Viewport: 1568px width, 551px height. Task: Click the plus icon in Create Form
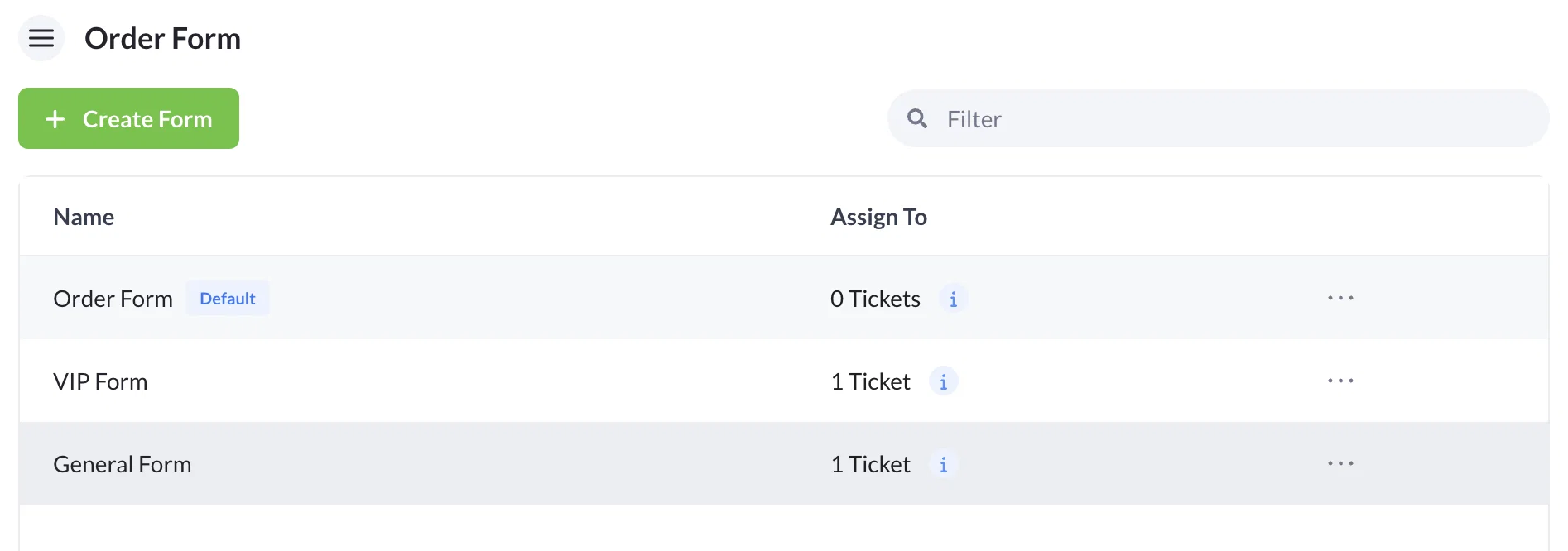click(x=55, y=119)
